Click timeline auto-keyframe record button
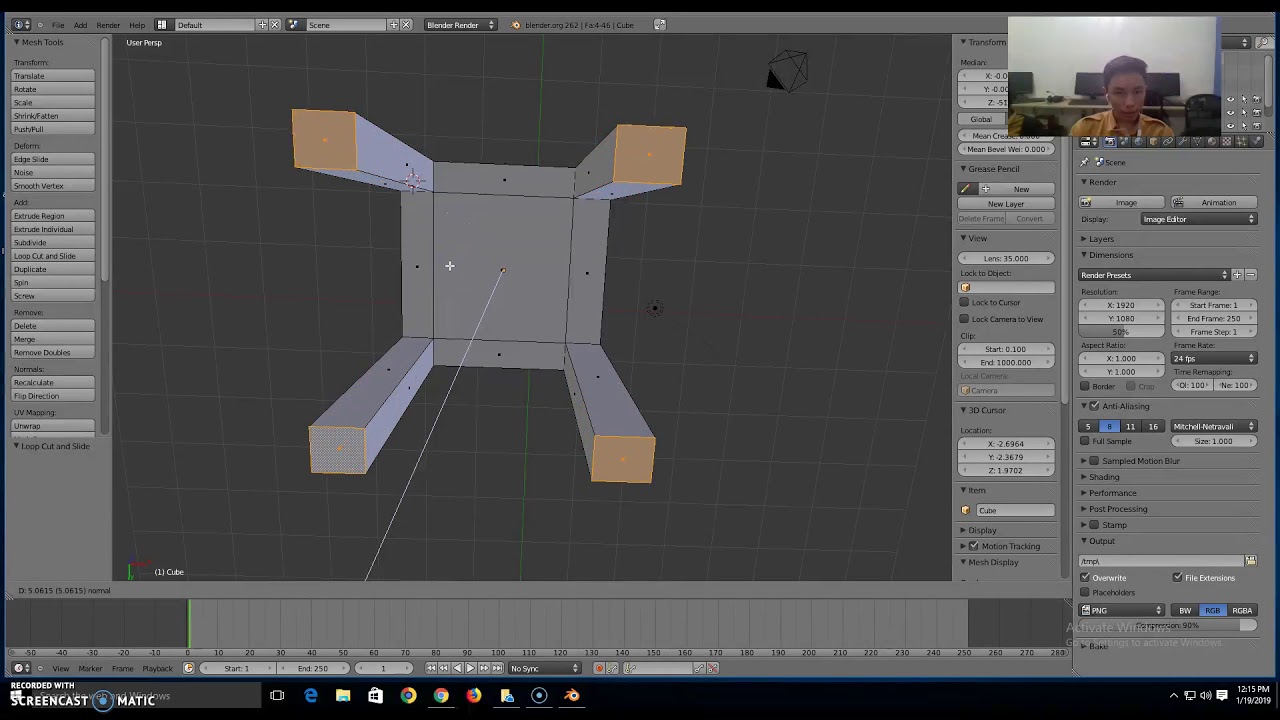The height and width of the screenshot is (720, 1280). [599, 668]
